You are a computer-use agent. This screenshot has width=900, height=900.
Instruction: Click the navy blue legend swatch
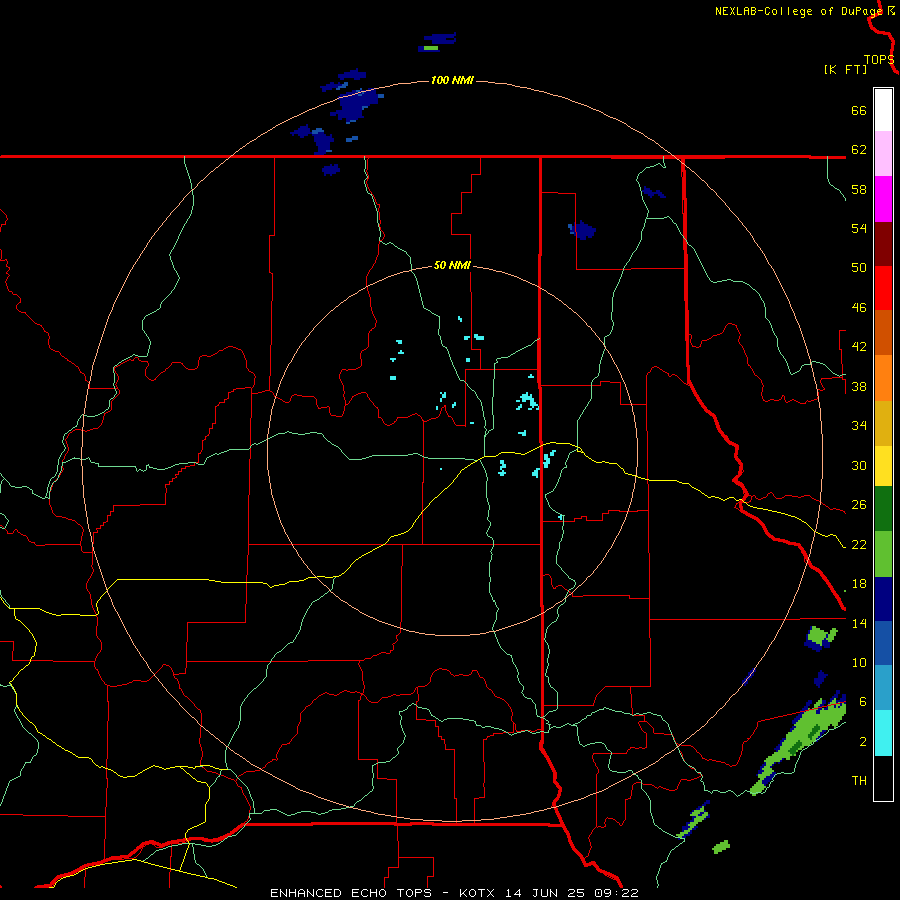pos(883,599)
